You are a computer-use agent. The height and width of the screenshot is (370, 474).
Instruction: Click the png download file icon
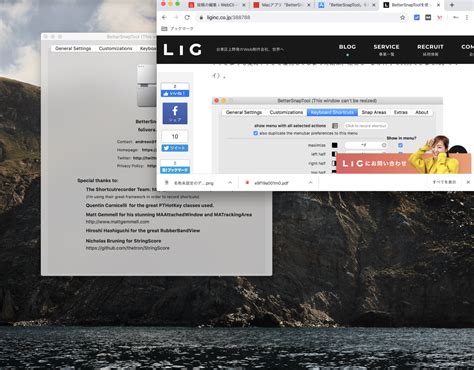click(x=167, y=183)
